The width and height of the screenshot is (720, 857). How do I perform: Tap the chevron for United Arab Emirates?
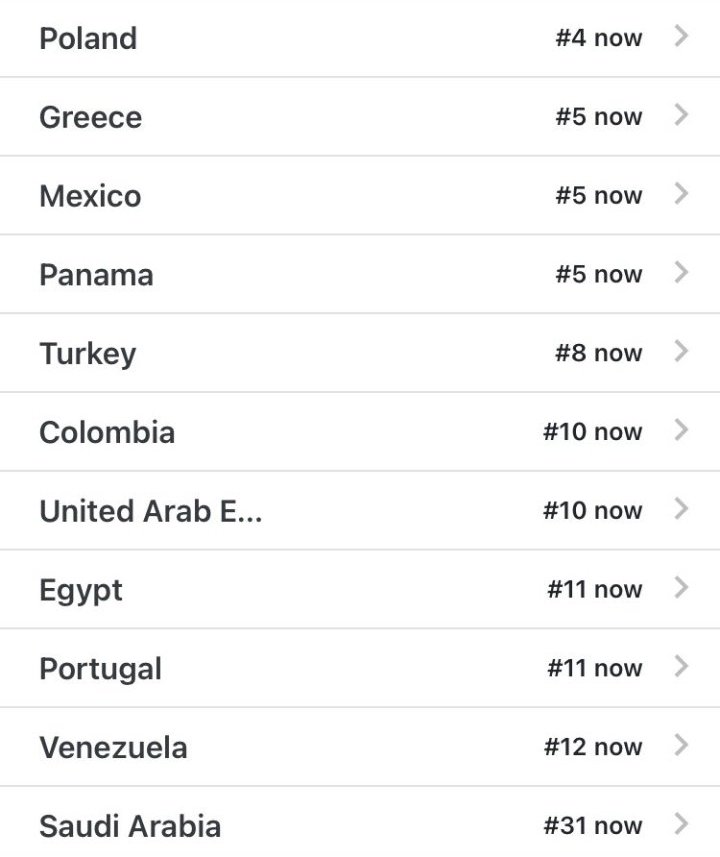pyautogui.click(x=681, y=510)
